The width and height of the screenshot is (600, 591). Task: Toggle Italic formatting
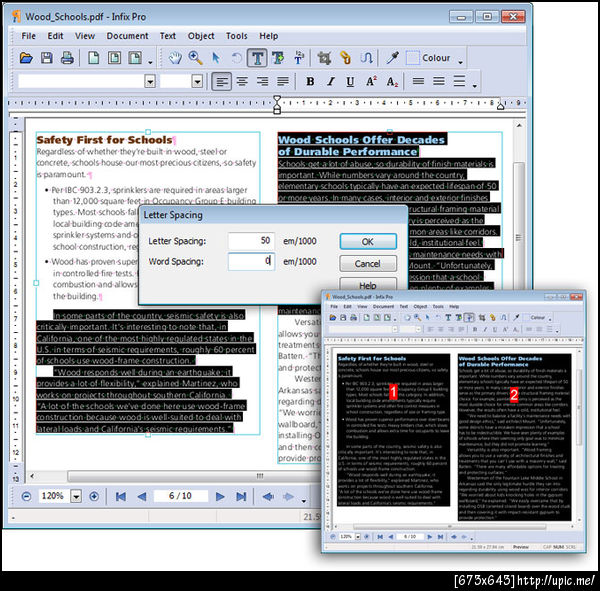(x=331, y=82)
